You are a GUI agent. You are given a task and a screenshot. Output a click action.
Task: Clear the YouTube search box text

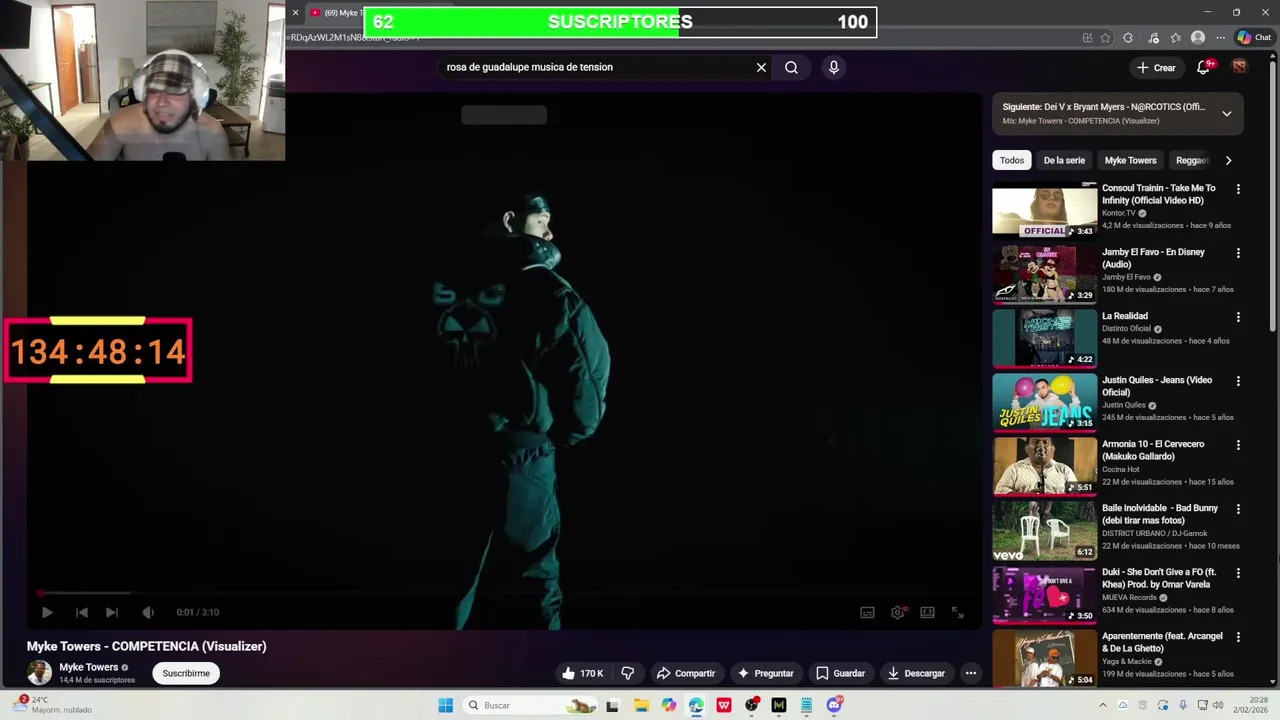[x=761, y=67]
